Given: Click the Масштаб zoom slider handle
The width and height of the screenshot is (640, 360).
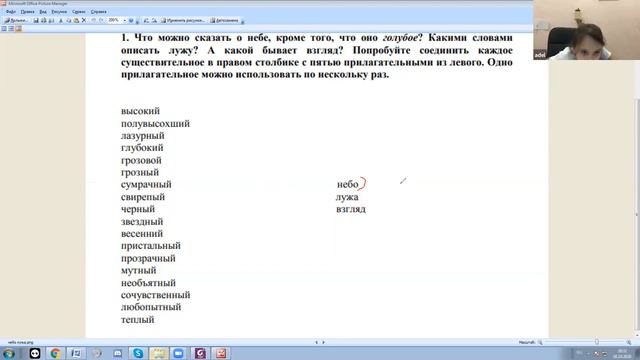Looking at the screenshot, I should click(x=597, y=342).
